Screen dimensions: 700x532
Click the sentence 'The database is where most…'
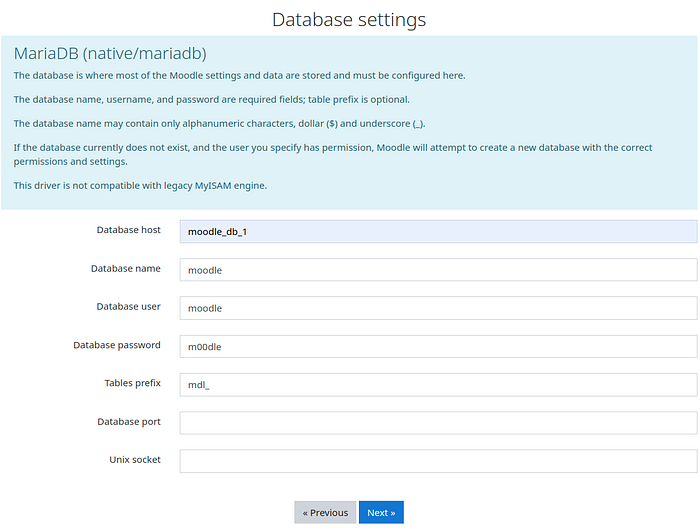tap(239, 75)
